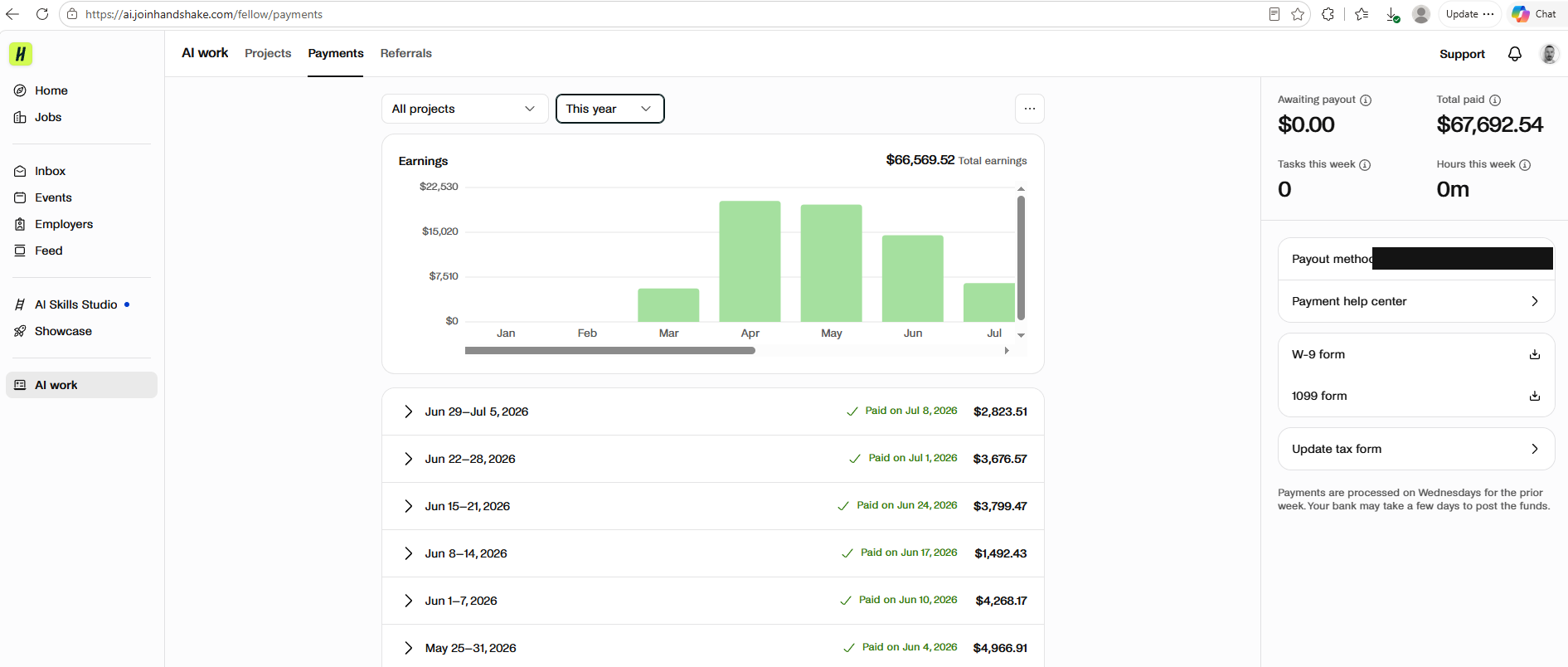Open browser downloads icon

tap(1393, 14)
